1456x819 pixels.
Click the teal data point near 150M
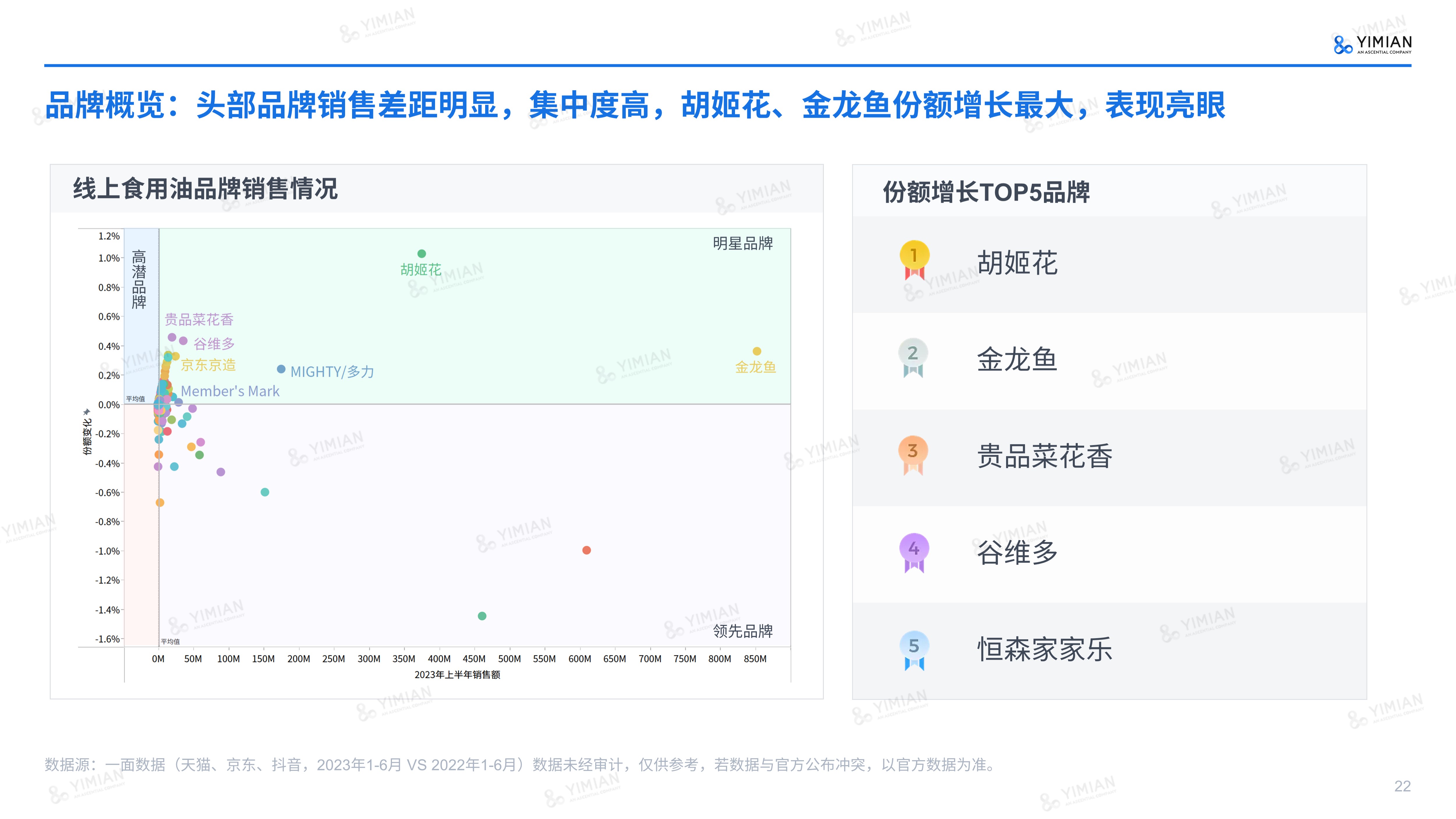[264, 492]
